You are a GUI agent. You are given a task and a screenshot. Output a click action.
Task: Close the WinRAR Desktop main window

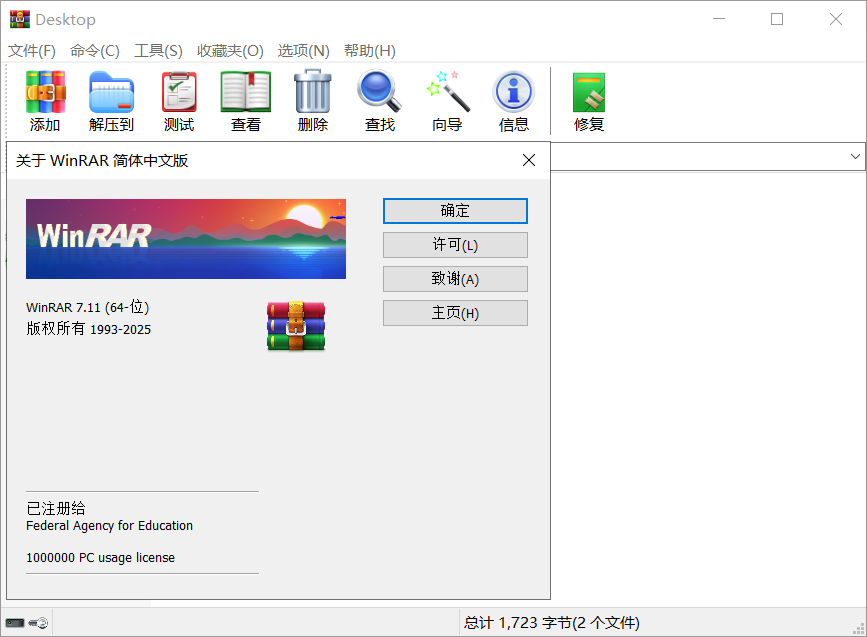pos(836,19)
